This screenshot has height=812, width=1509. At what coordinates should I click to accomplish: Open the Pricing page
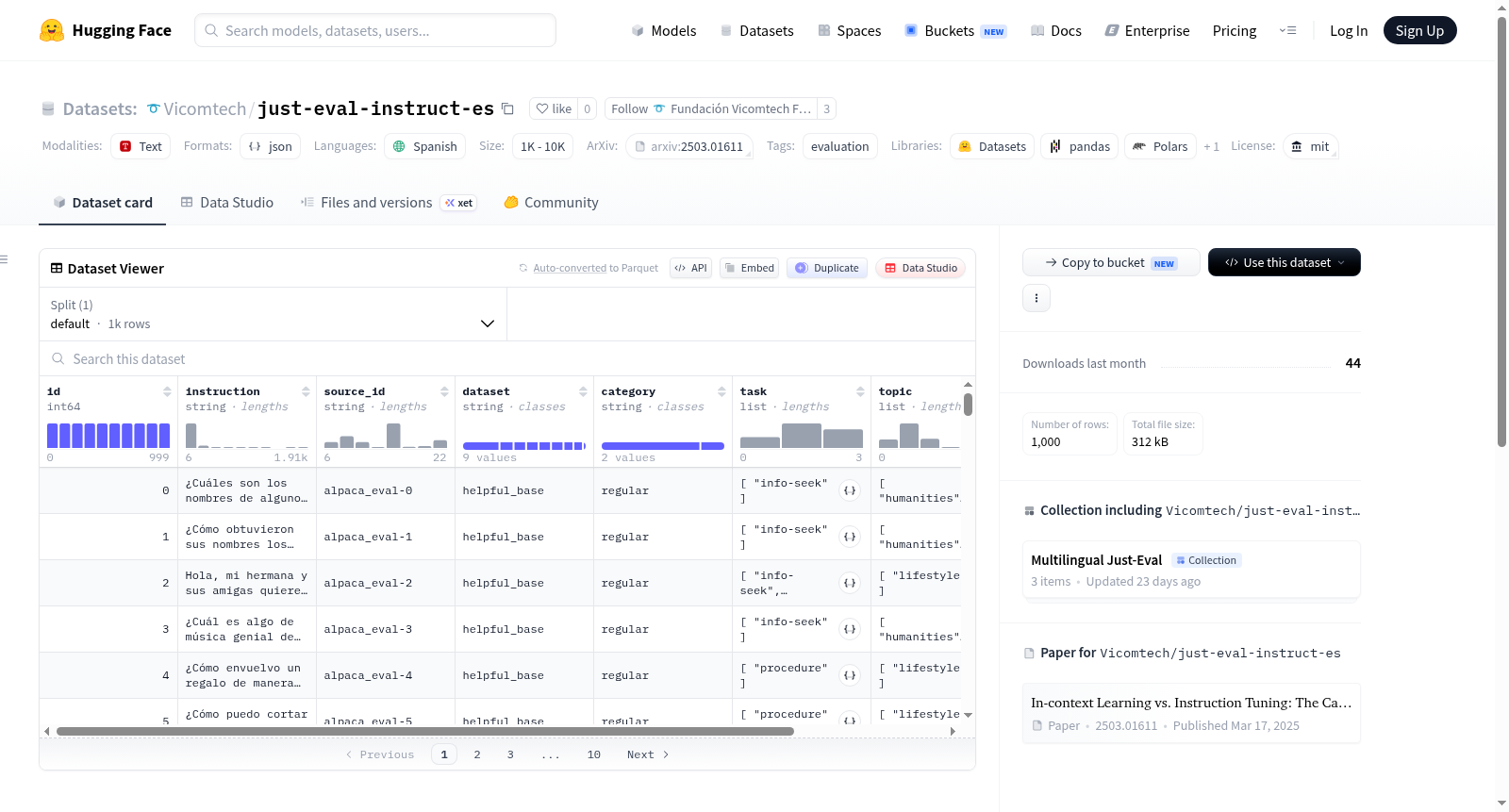[1235, 30]
